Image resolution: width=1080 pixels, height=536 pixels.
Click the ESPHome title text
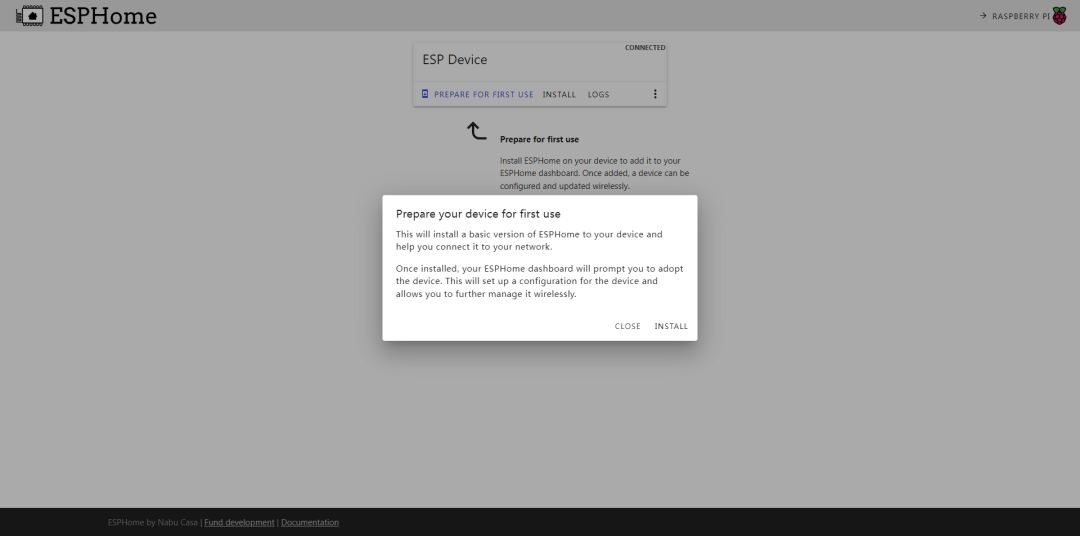pos(103,16)
